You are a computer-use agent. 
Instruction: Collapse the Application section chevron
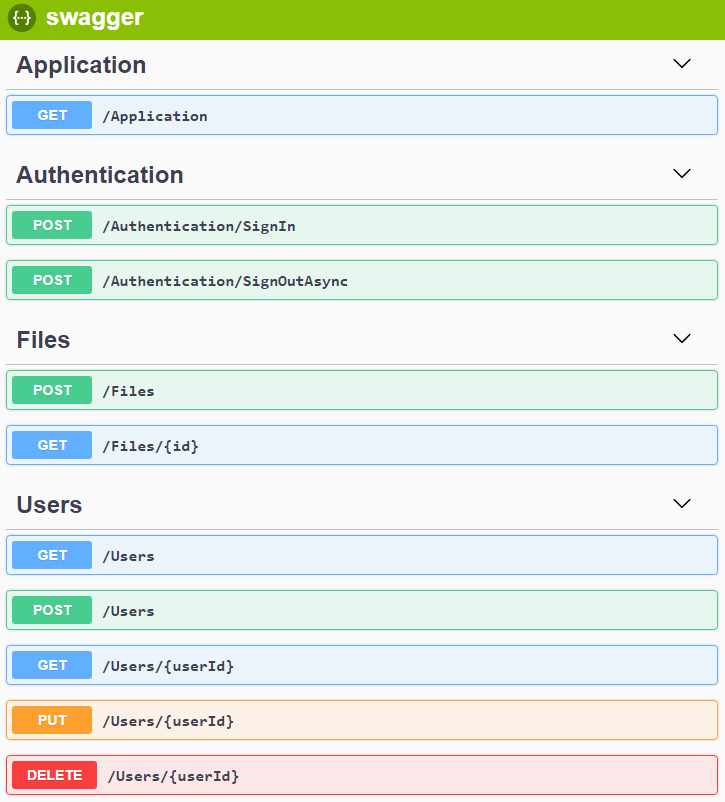682,64
